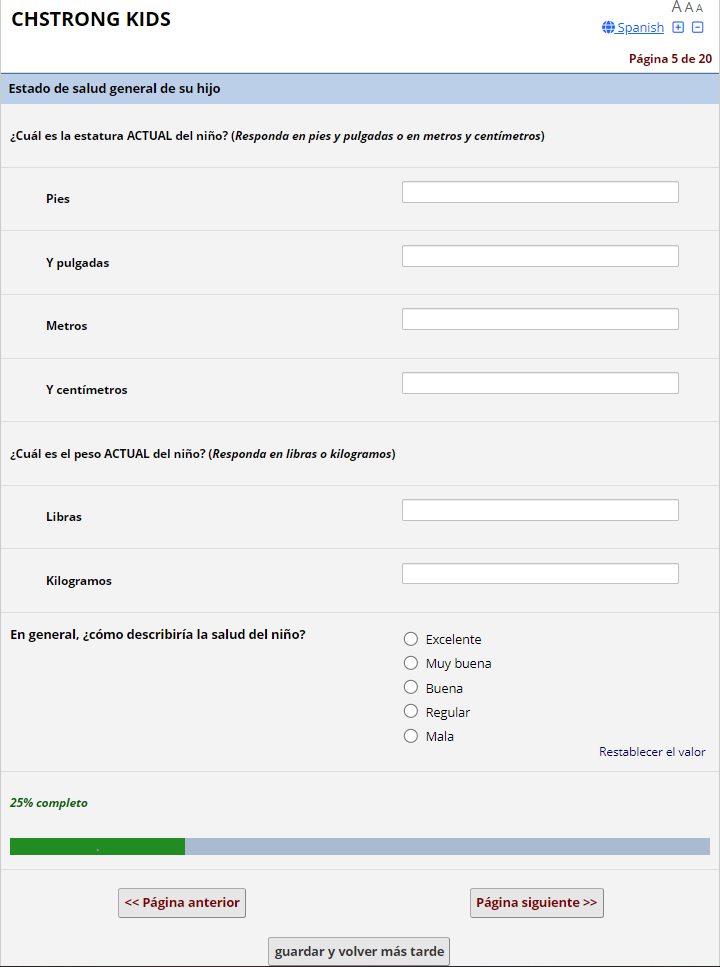Mark the Mala radio button

pyautogui.click(x=410, y=736)
